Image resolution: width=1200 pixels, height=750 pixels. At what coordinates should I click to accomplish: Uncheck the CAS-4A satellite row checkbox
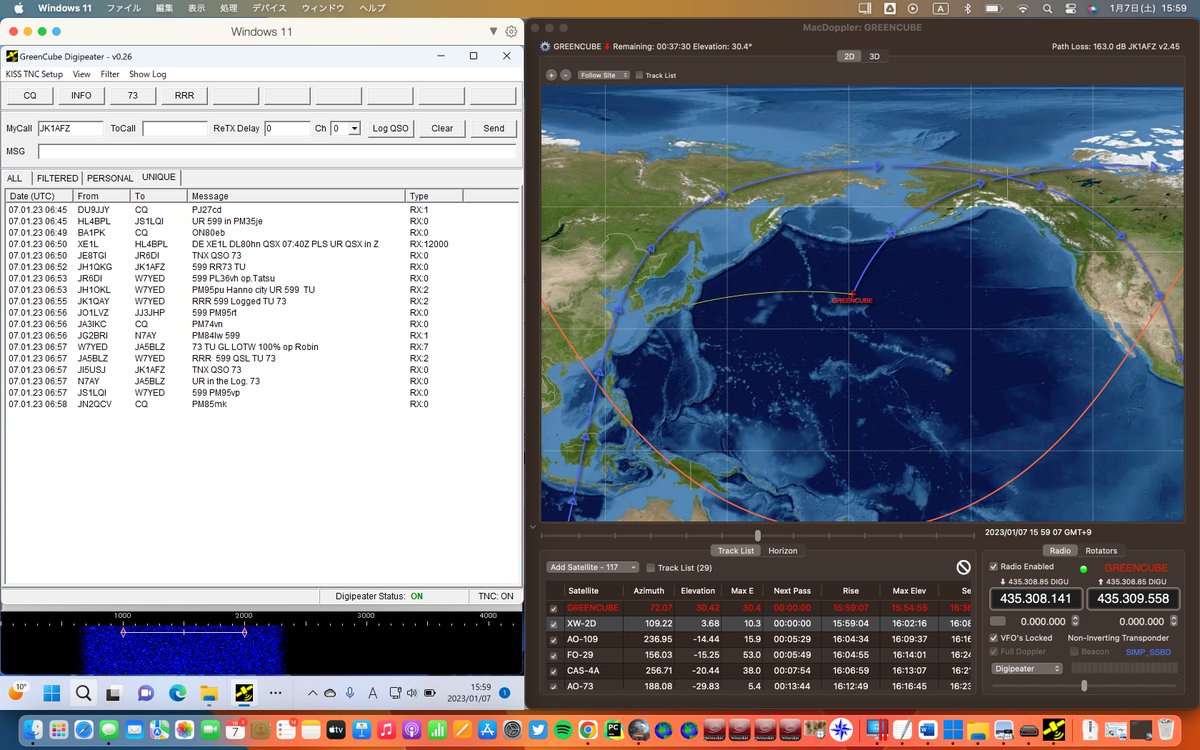553,671
